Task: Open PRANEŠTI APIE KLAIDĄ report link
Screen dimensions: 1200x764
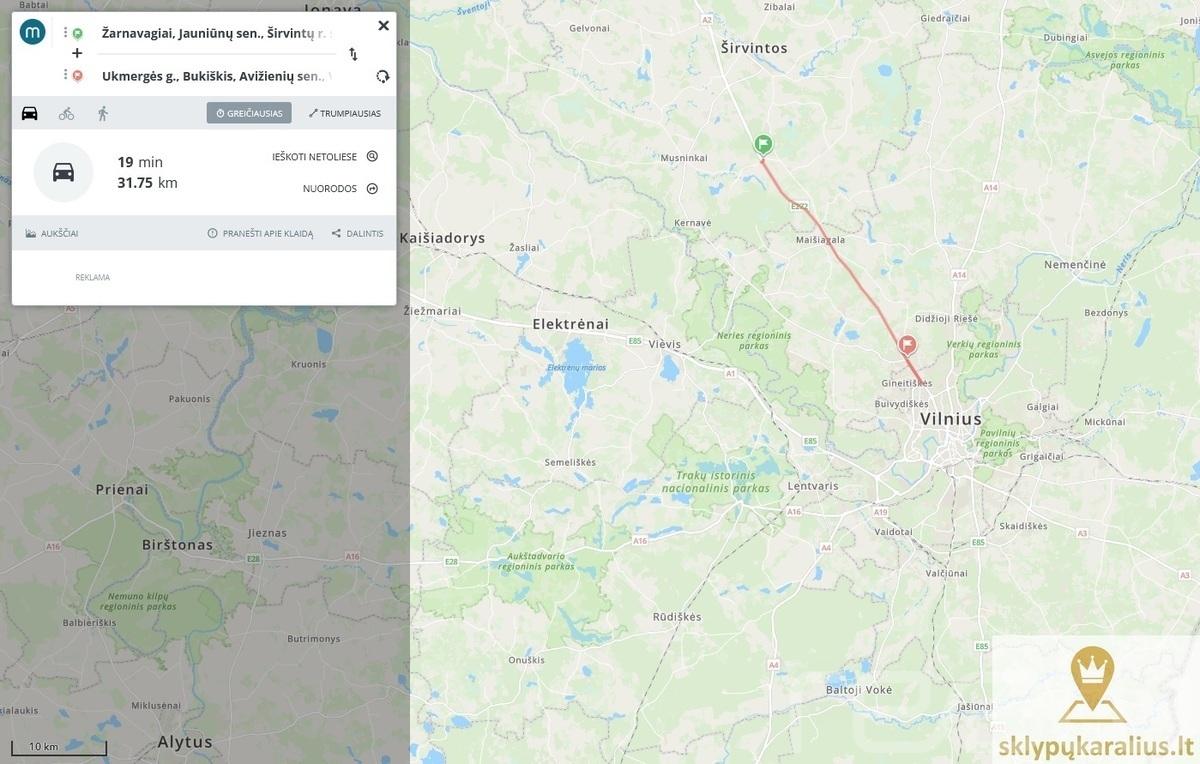Action: click(x=260, y=233)
